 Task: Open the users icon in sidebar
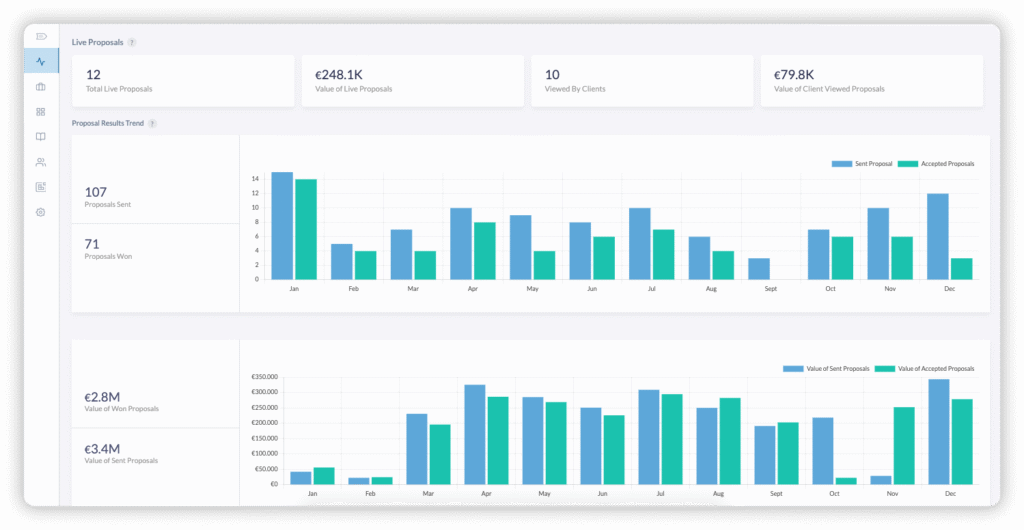coord(41,162)
